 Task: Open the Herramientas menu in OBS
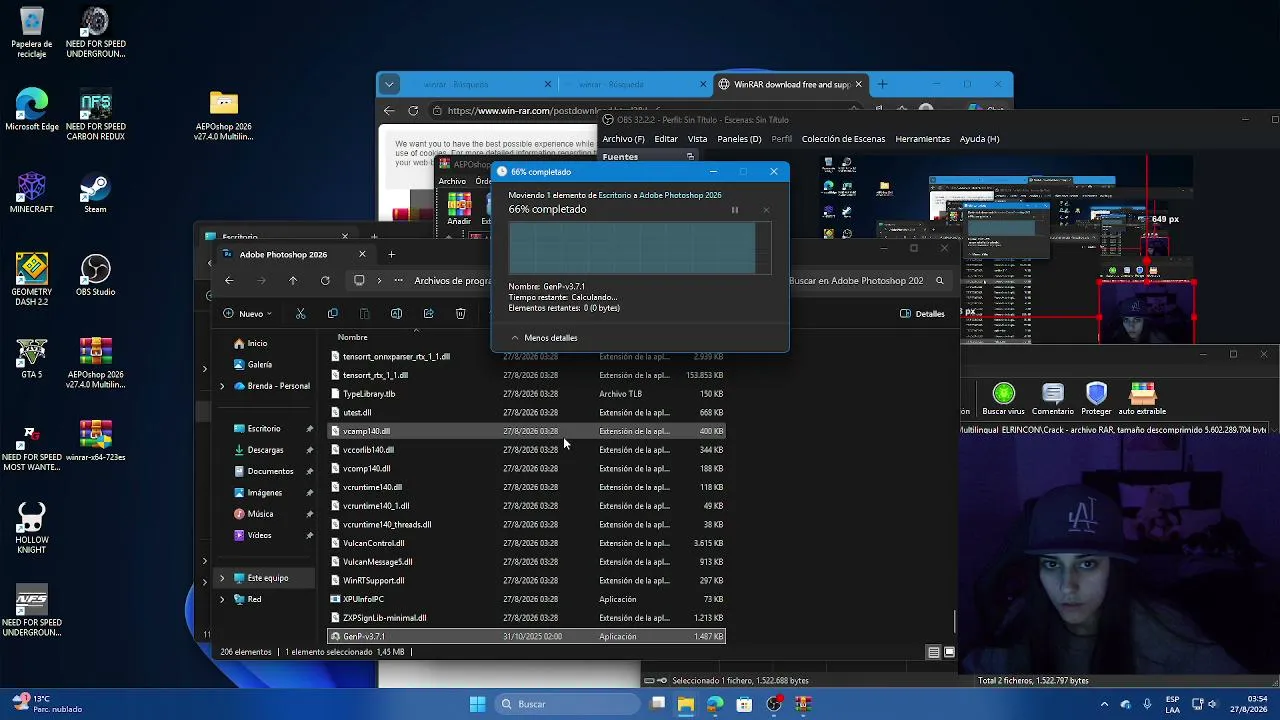pos(922,139)
